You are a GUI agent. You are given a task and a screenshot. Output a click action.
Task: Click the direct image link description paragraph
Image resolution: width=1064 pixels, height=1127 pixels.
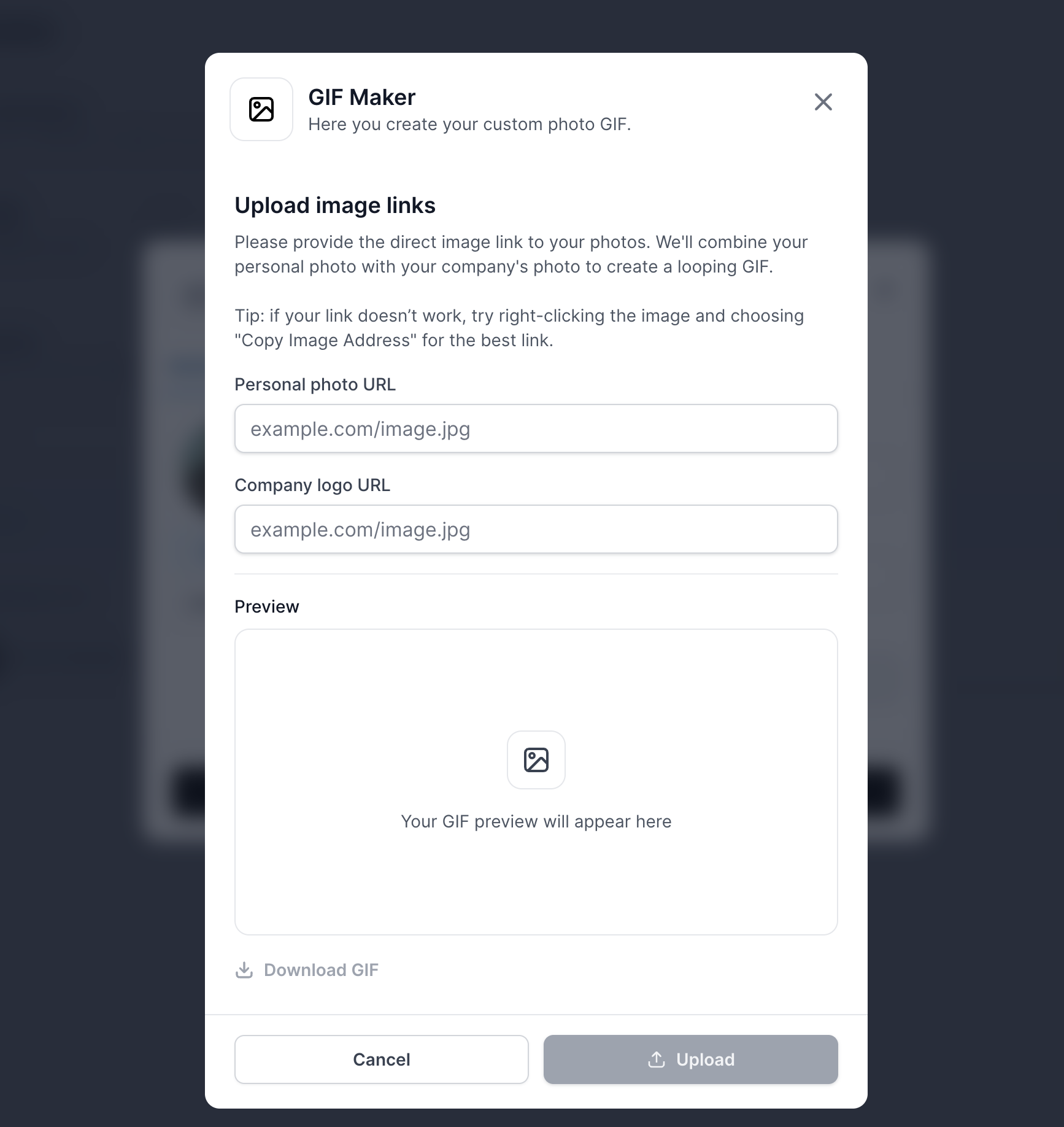point(521,254)
